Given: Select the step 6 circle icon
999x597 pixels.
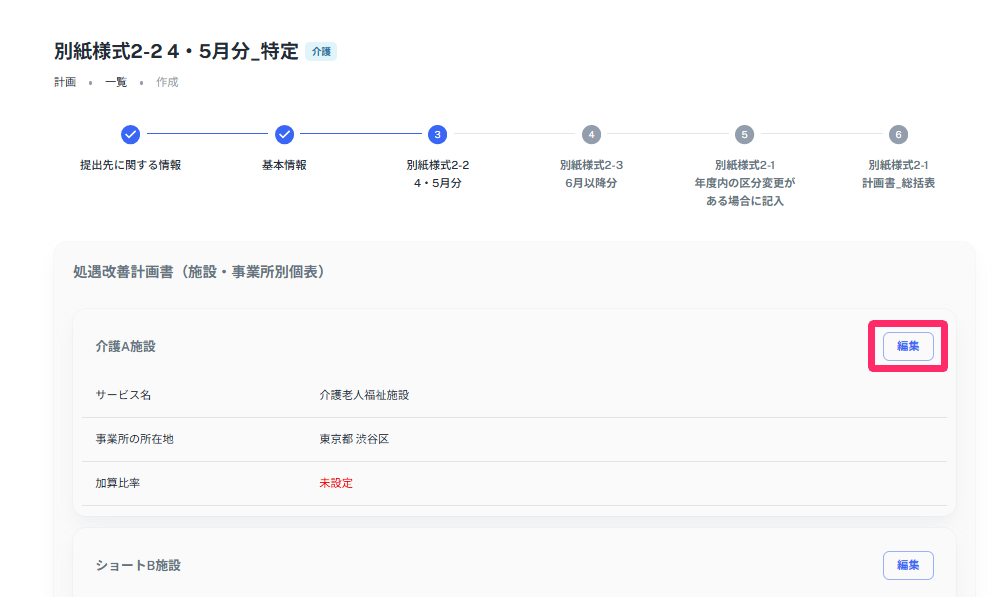Looking at the screenshot, I should click(898, 134).
